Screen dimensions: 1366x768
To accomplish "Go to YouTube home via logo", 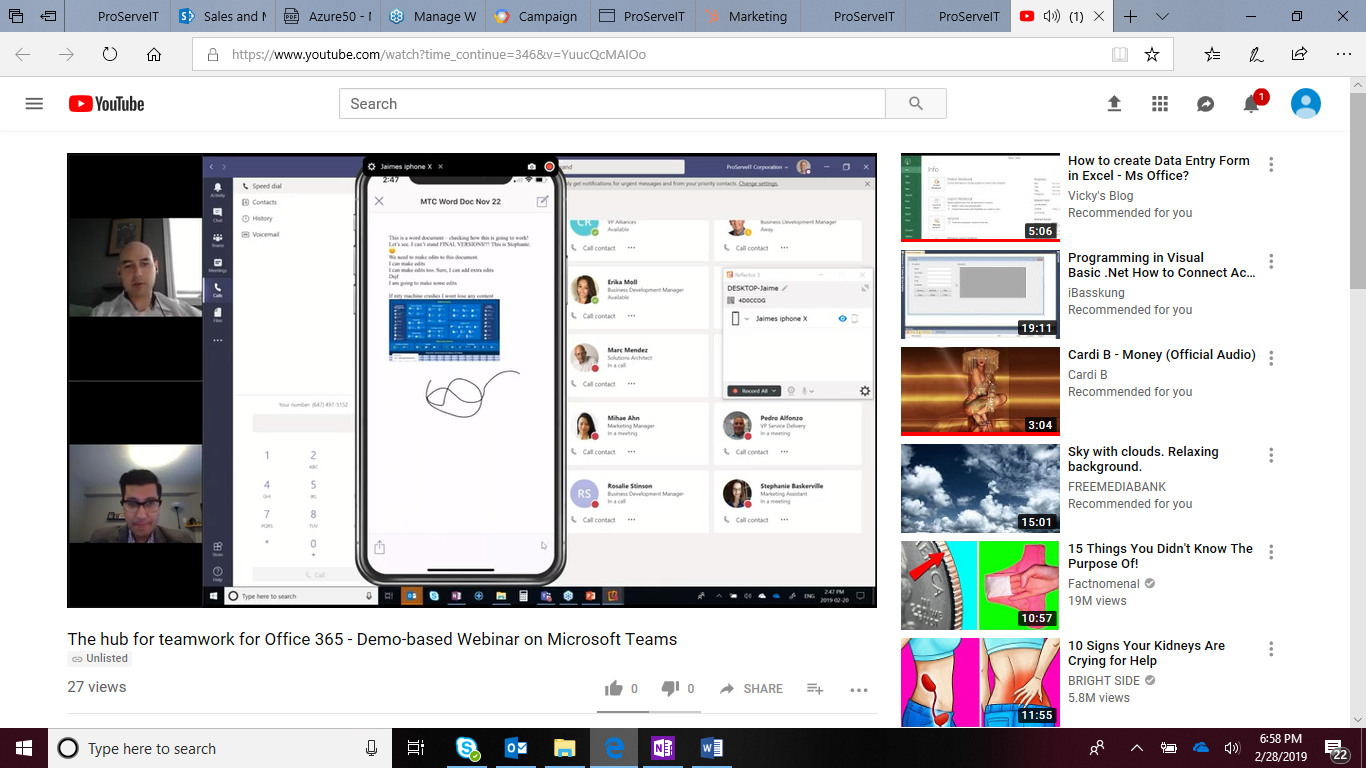I will [106, 104].
